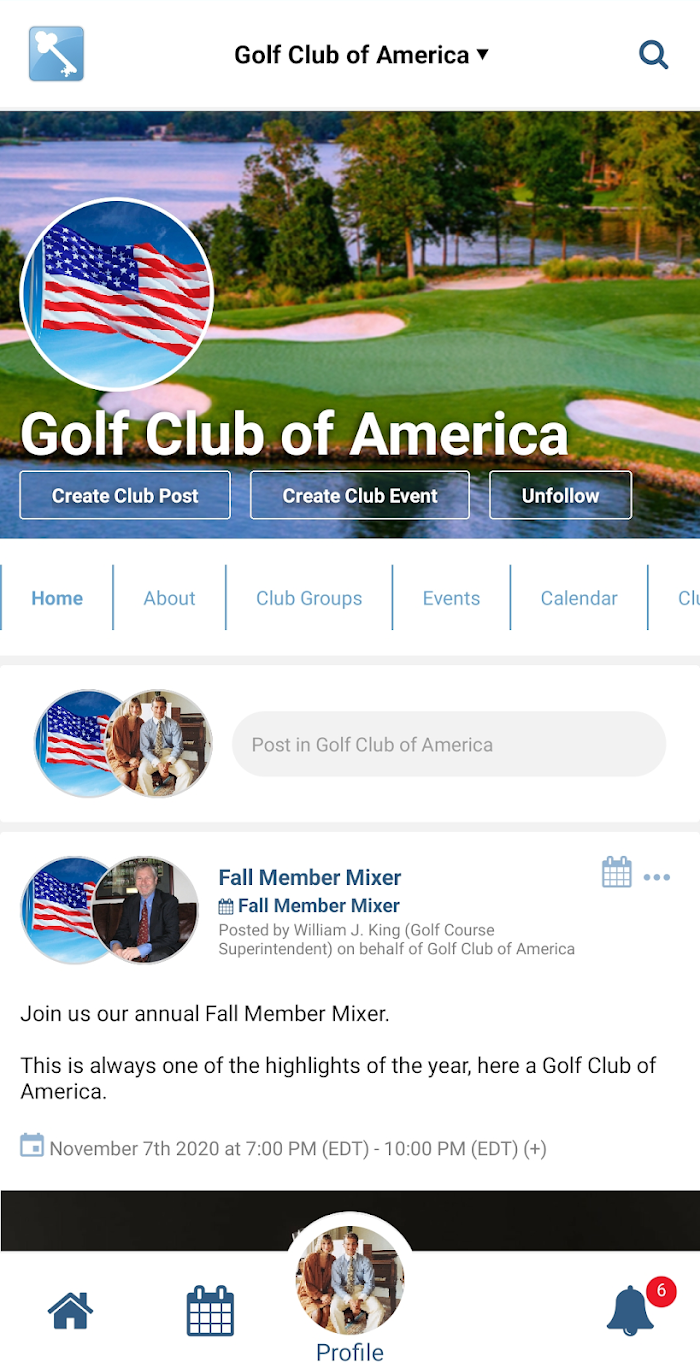Go to home via house icon
This screenshot has height=1368, width=700.
pyautogui.click(x=70, y=1310)
